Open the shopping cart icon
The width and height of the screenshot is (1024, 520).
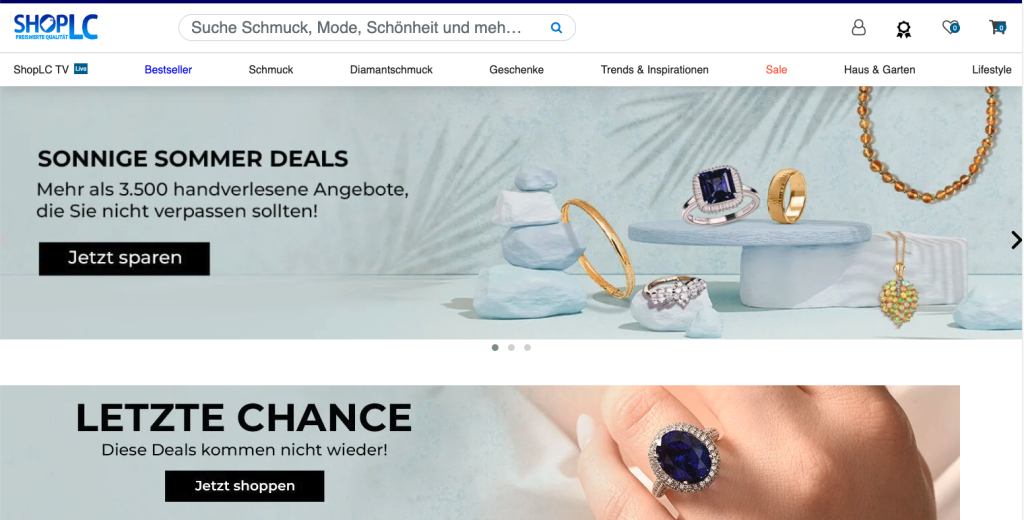pos(997,27)
